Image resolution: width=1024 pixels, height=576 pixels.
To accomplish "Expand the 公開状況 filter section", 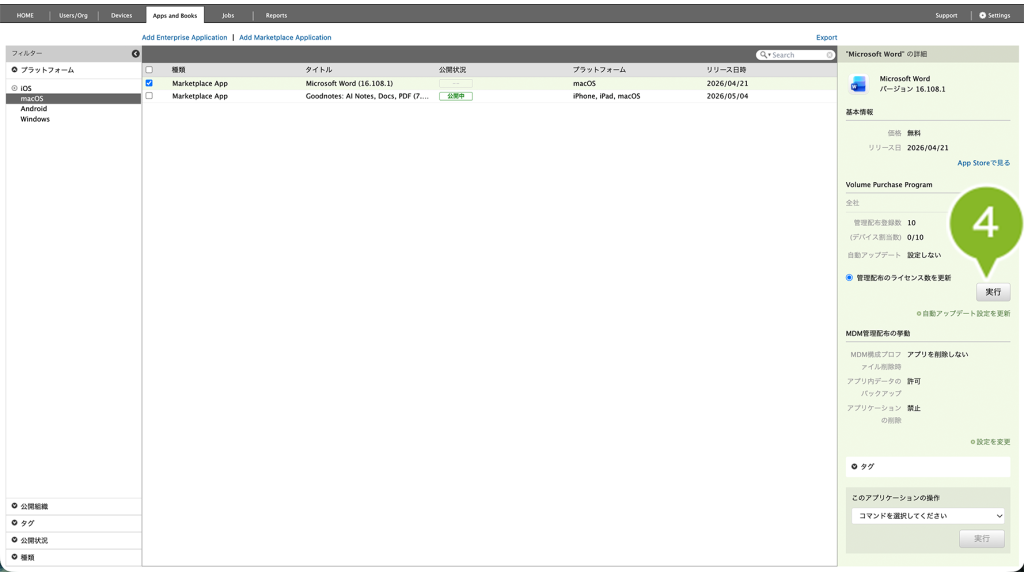I will click(14, 540).
